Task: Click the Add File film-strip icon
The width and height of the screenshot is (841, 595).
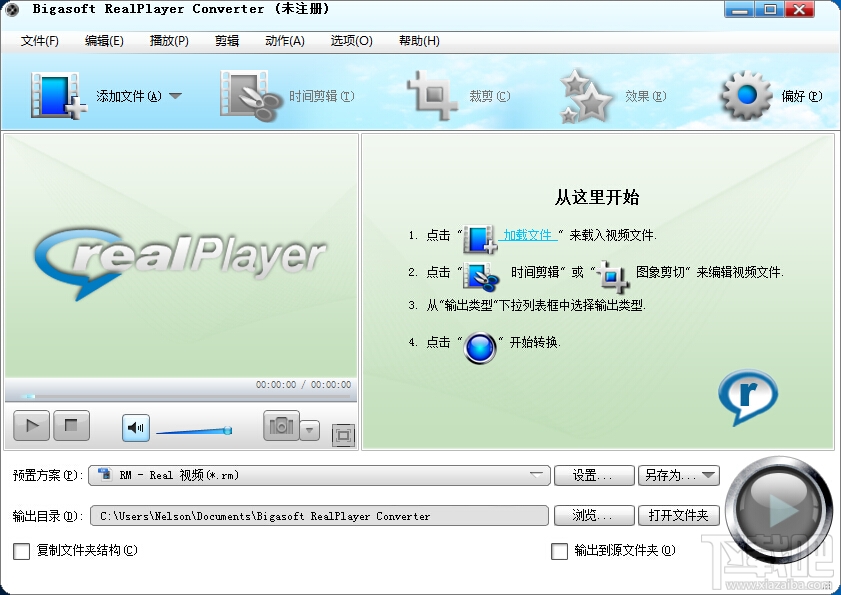Action: pos(58,96)
